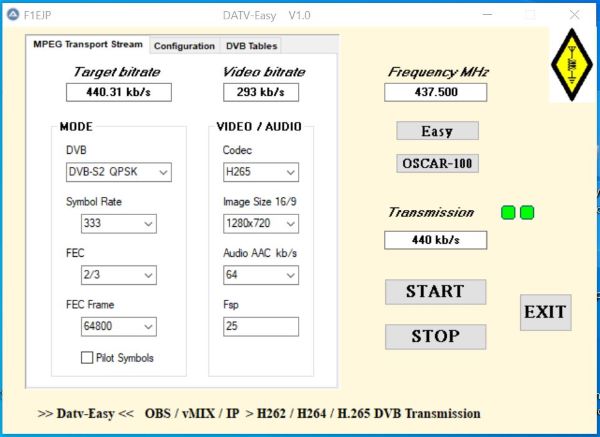The width and height of the screenshot is (600, 437).
Task: Open the DVB Tables tab
Action: pyautogui.click(x=251, y=46)
